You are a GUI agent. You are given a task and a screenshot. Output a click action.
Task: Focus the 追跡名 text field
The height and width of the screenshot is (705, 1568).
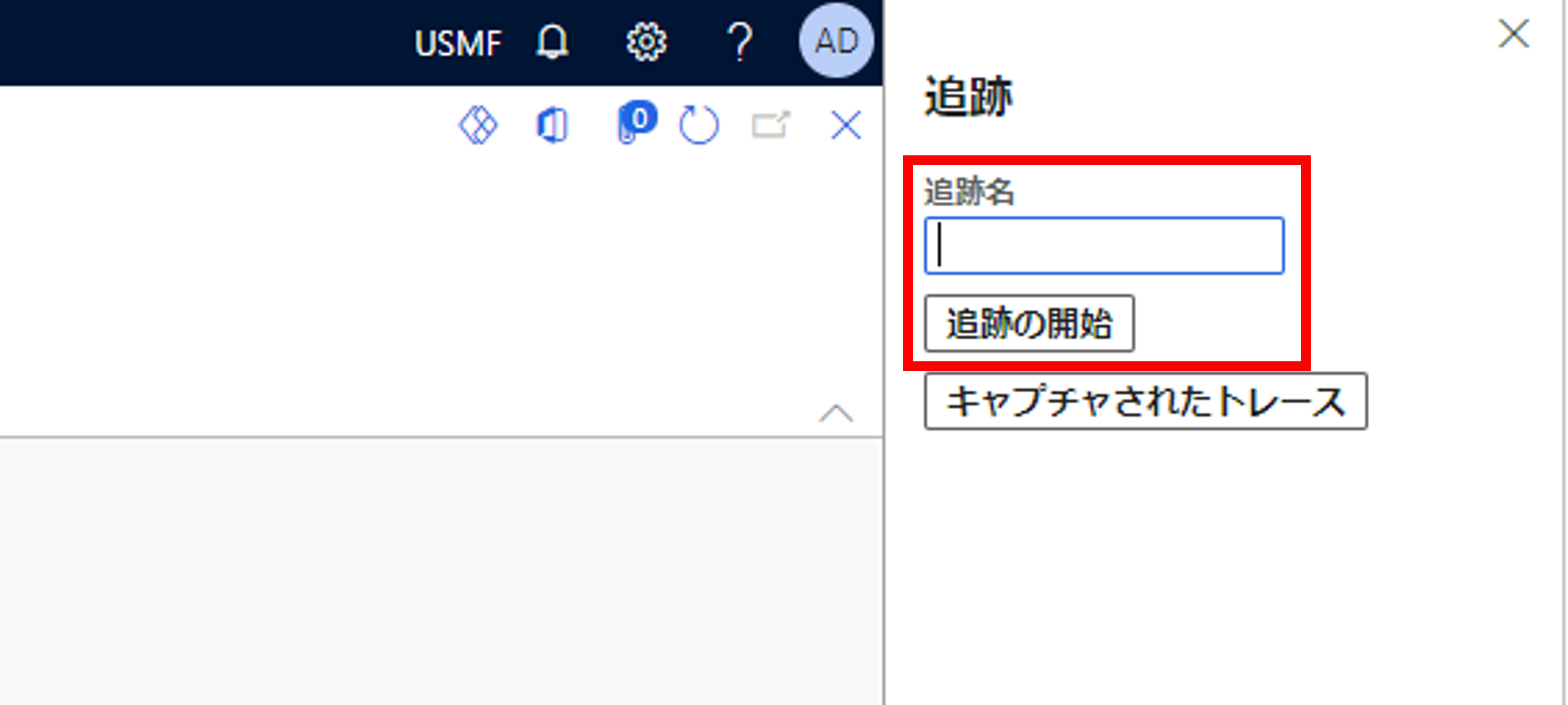1104,245
